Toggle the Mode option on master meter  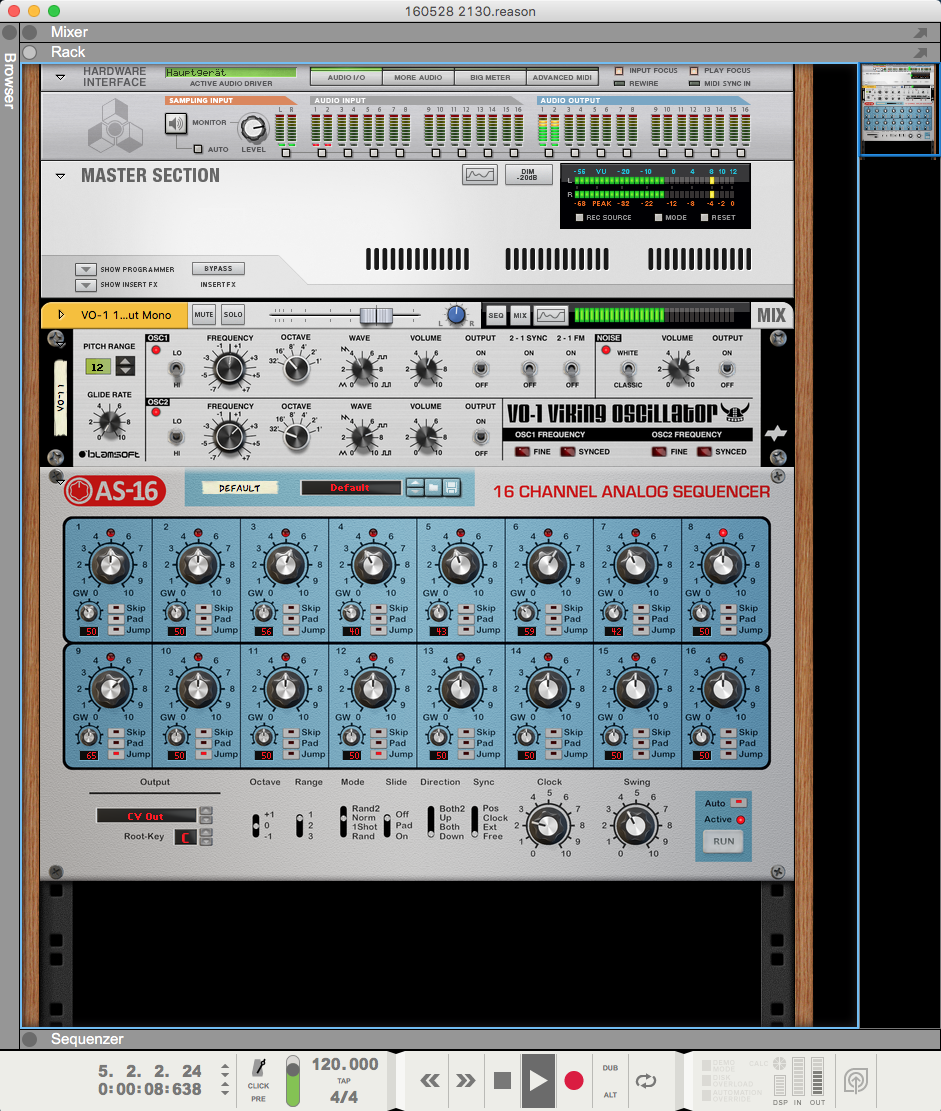coord(658,218)
